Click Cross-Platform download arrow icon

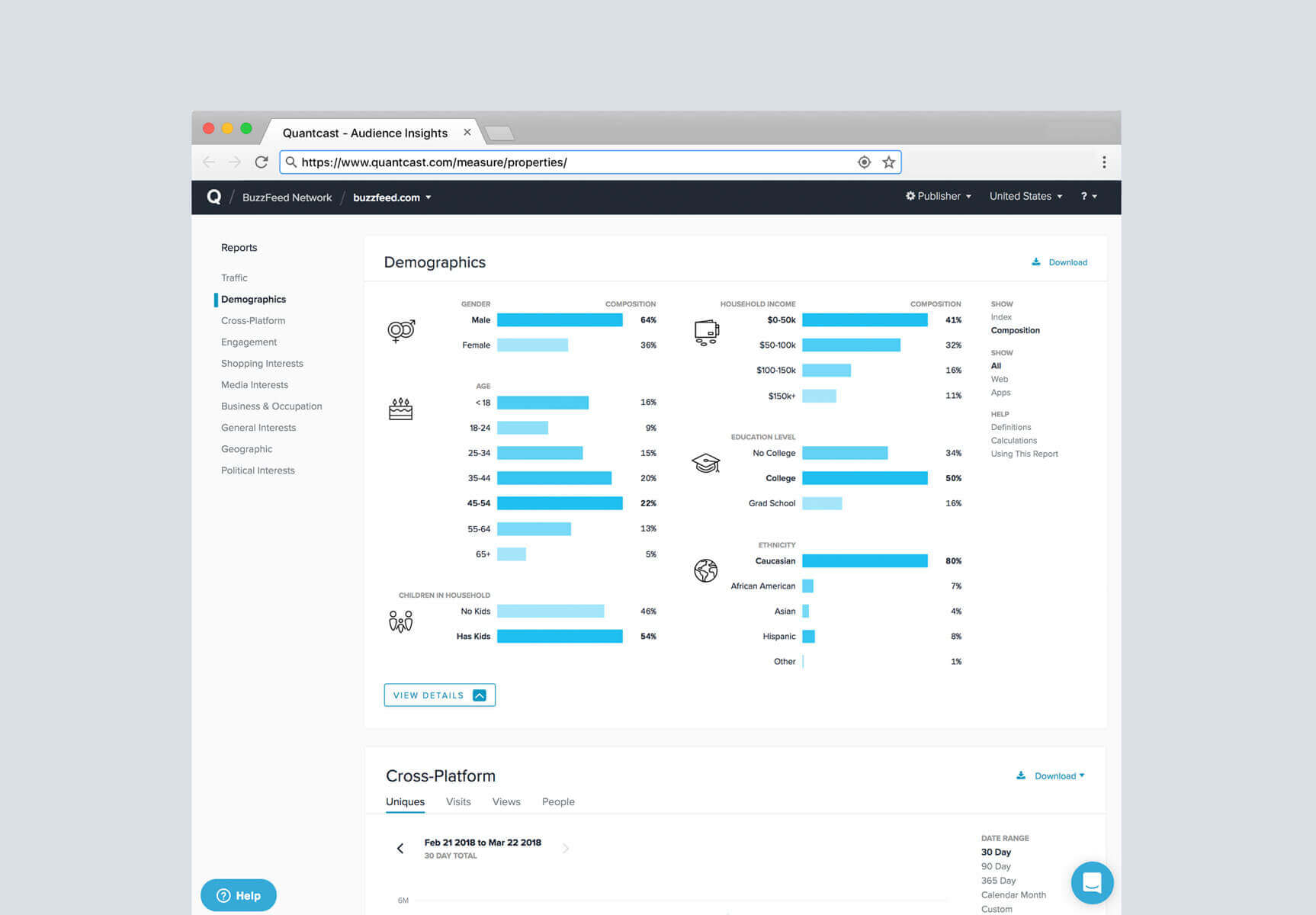pos(1021,775)
